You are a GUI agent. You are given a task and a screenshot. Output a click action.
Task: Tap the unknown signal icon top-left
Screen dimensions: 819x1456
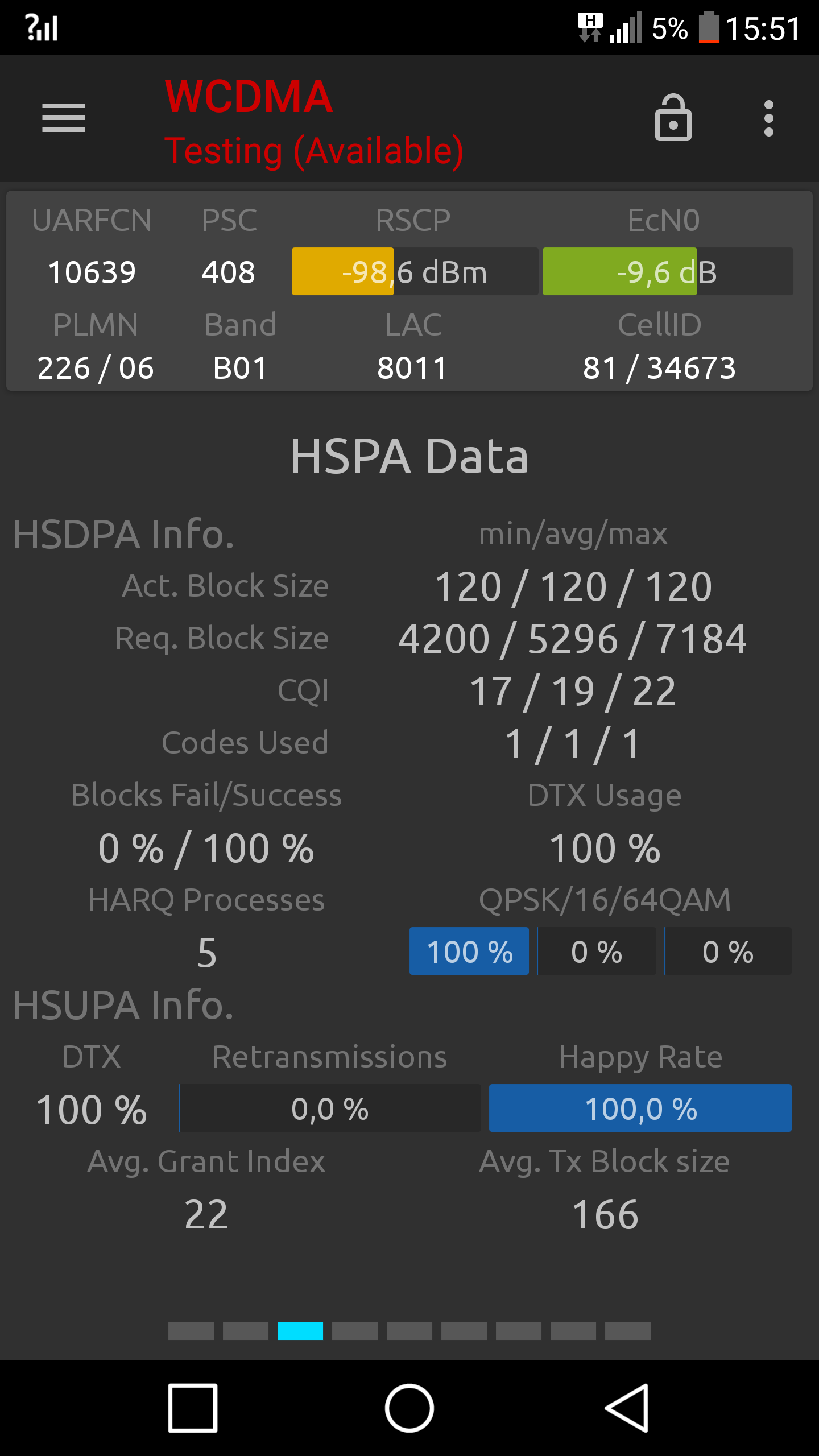coord(42,27)
